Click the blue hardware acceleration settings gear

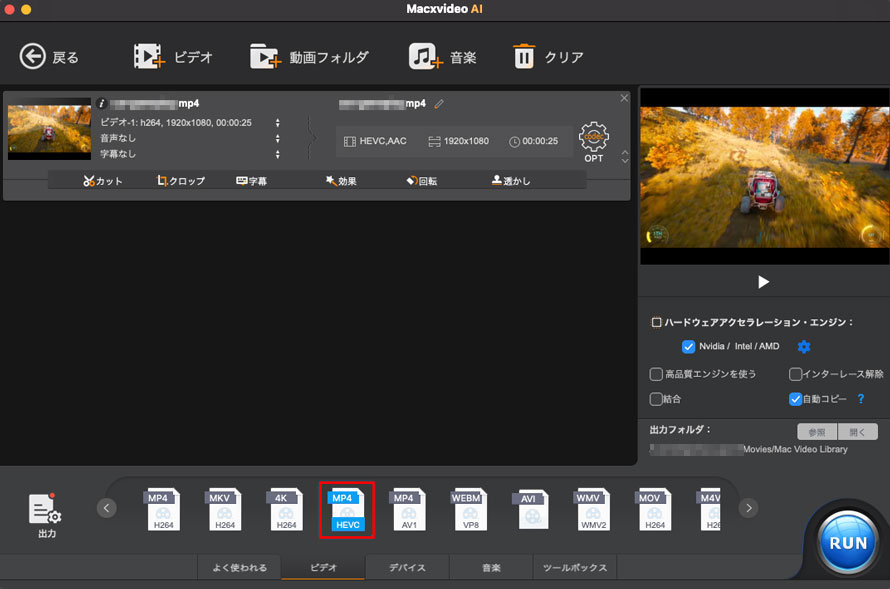click(x=803, y=346)
